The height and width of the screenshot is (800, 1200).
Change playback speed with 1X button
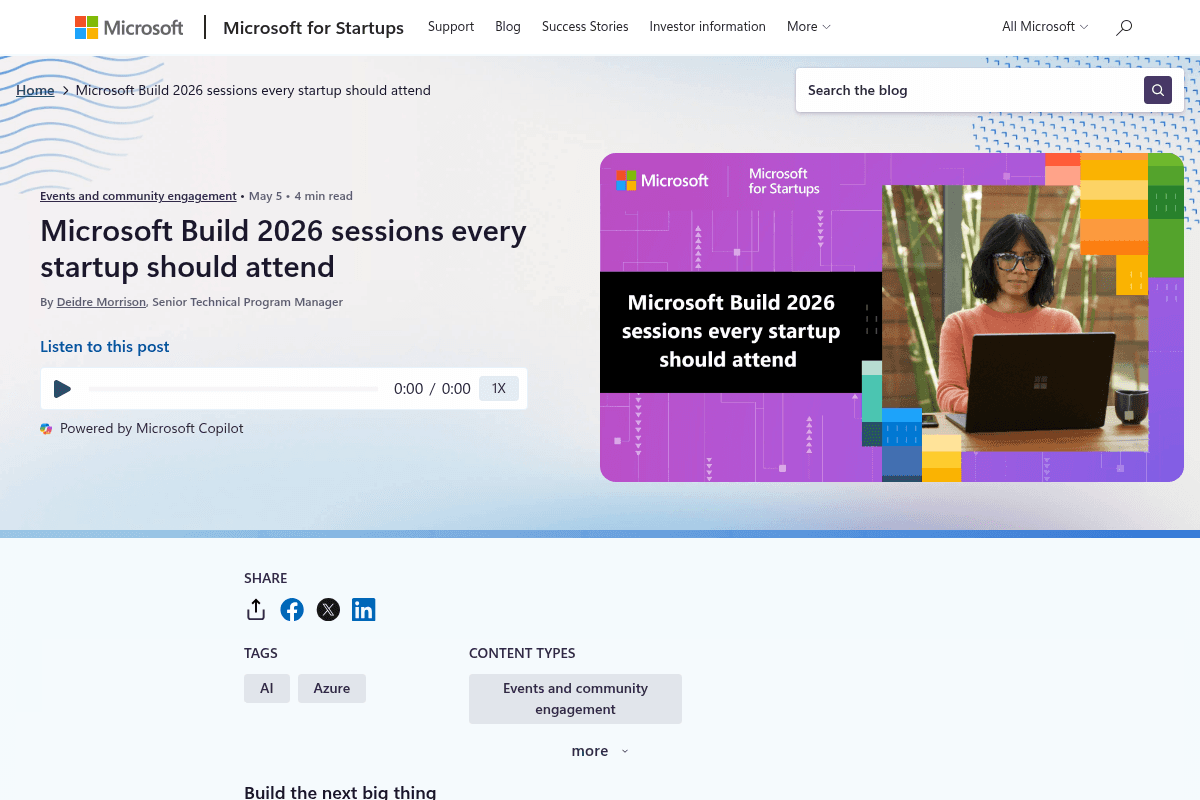click(x=499, y=389)
